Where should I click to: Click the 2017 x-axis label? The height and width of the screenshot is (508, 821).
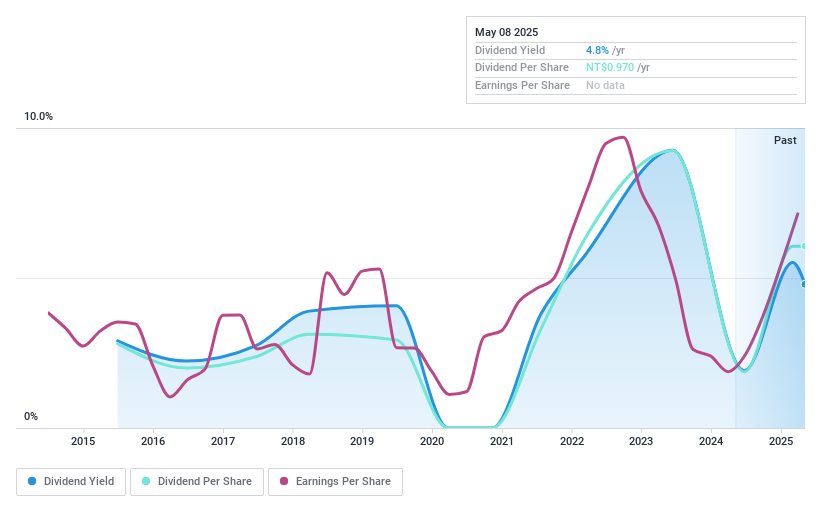coord(223,441)
